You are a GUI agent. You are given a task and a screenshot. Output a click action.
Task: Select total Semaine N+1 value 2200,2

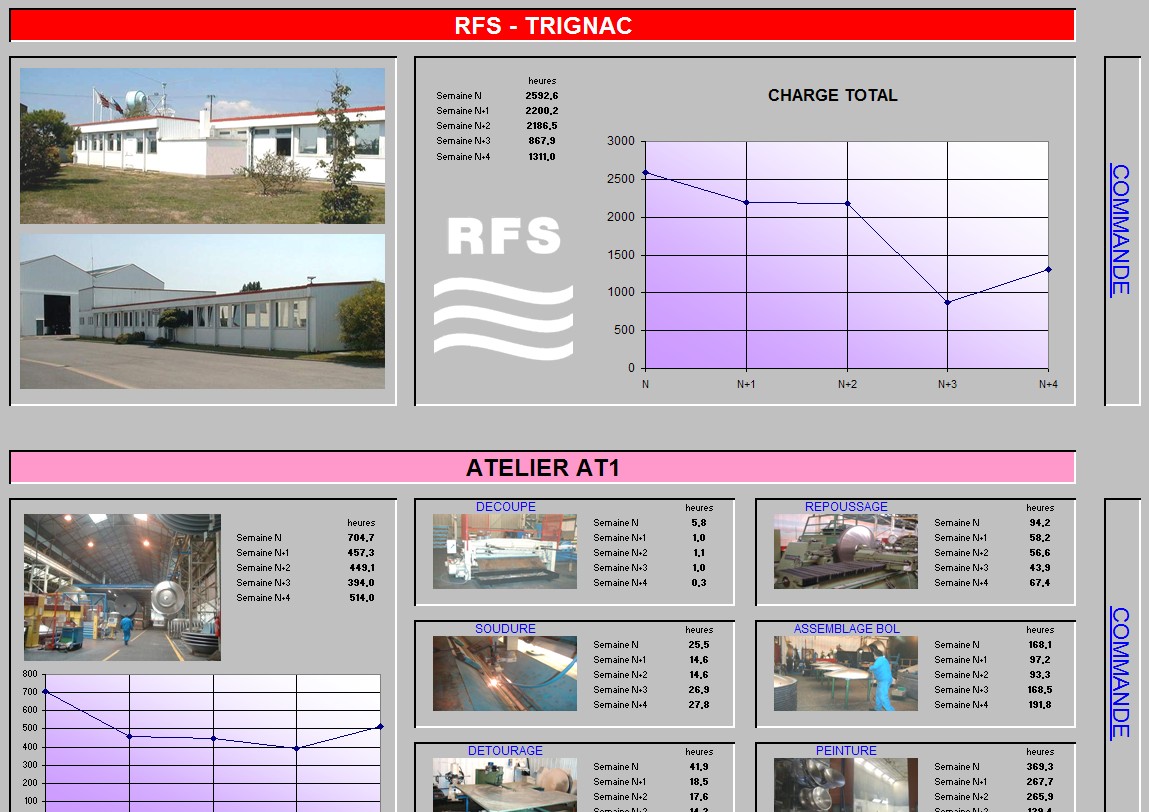point(542,111)
